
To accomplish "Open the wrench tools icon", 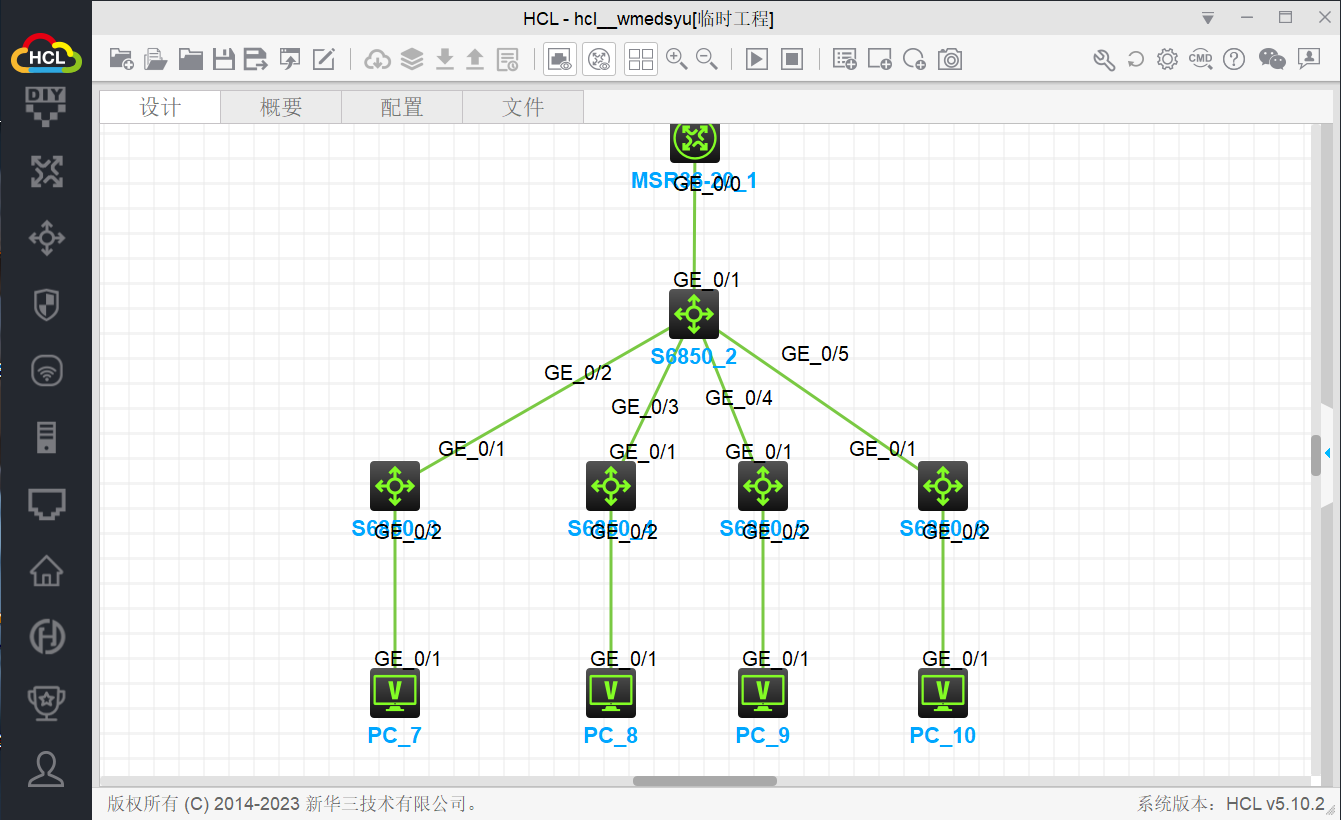I will [1104, 59].
